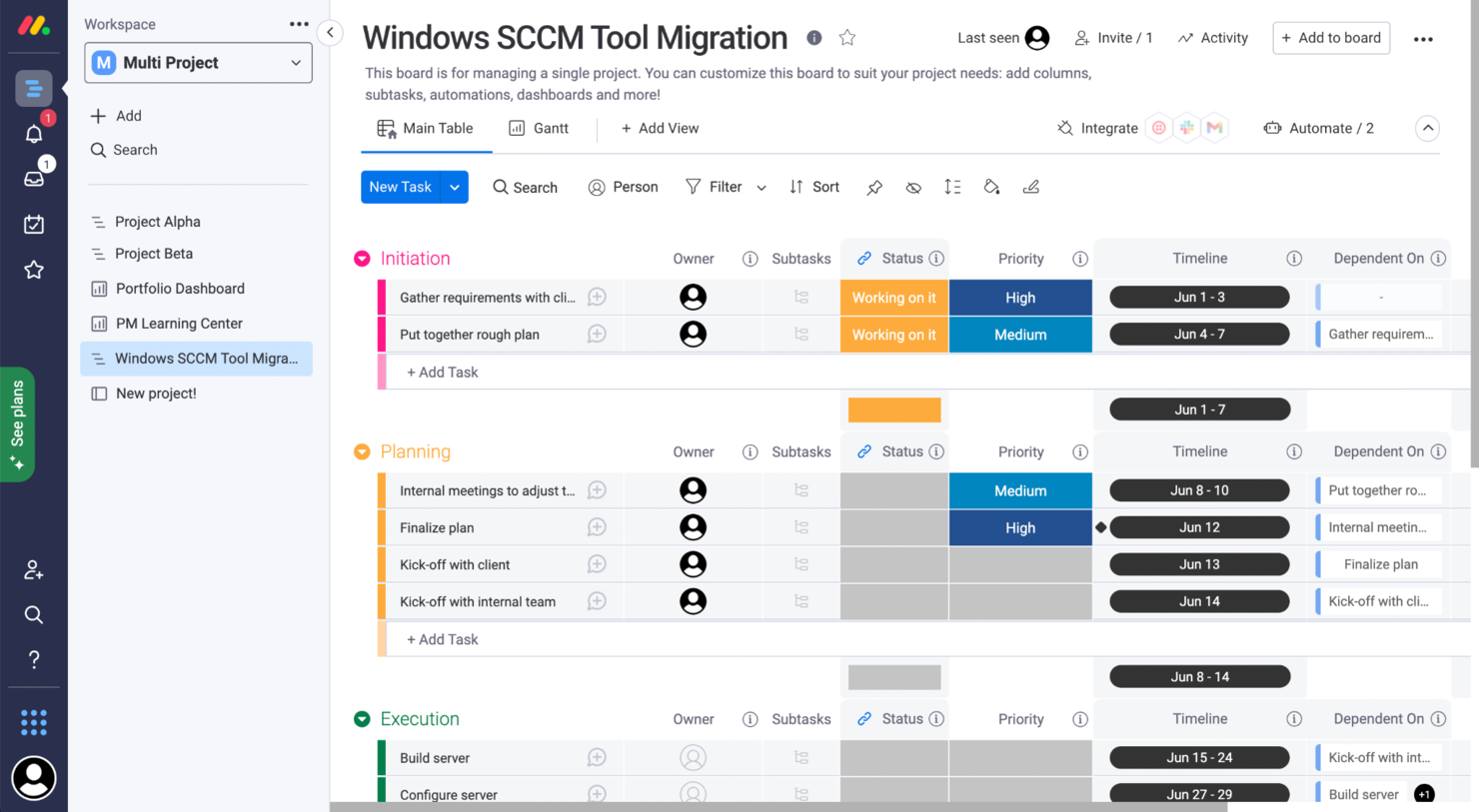
Task: Open Automate / 2 button
Action: tap(1319, 128)
